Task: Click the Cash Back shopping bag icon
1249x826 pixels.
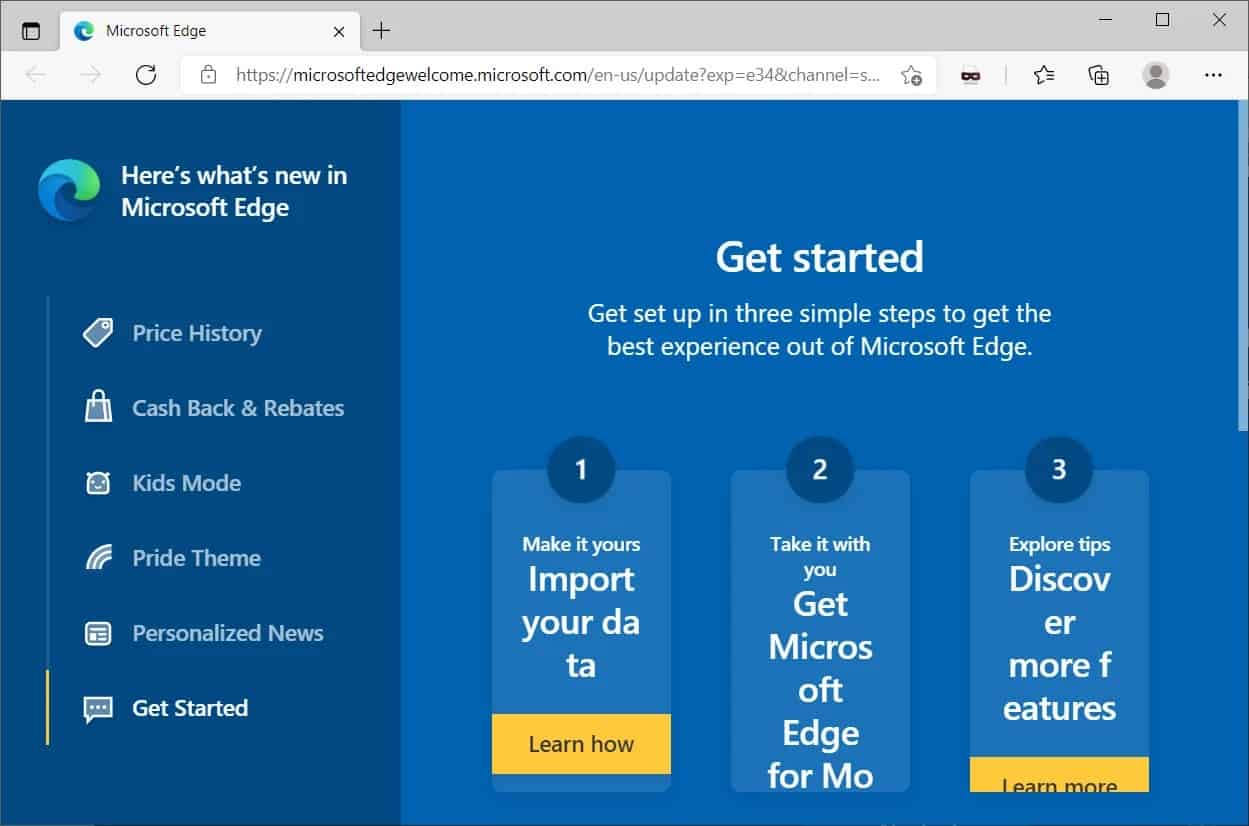Action: (98, 408)
